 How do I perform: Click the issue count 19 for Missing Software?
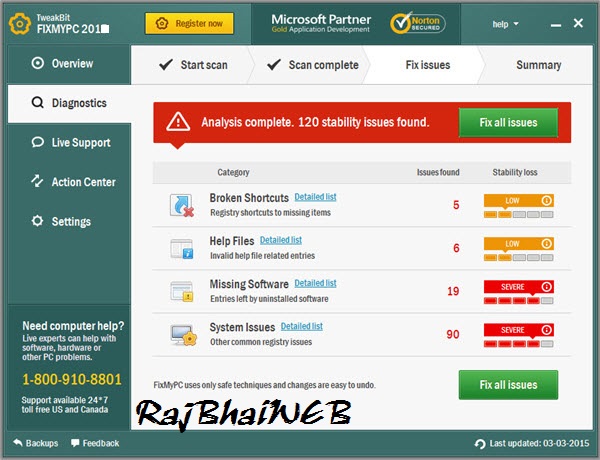(453, 291)
